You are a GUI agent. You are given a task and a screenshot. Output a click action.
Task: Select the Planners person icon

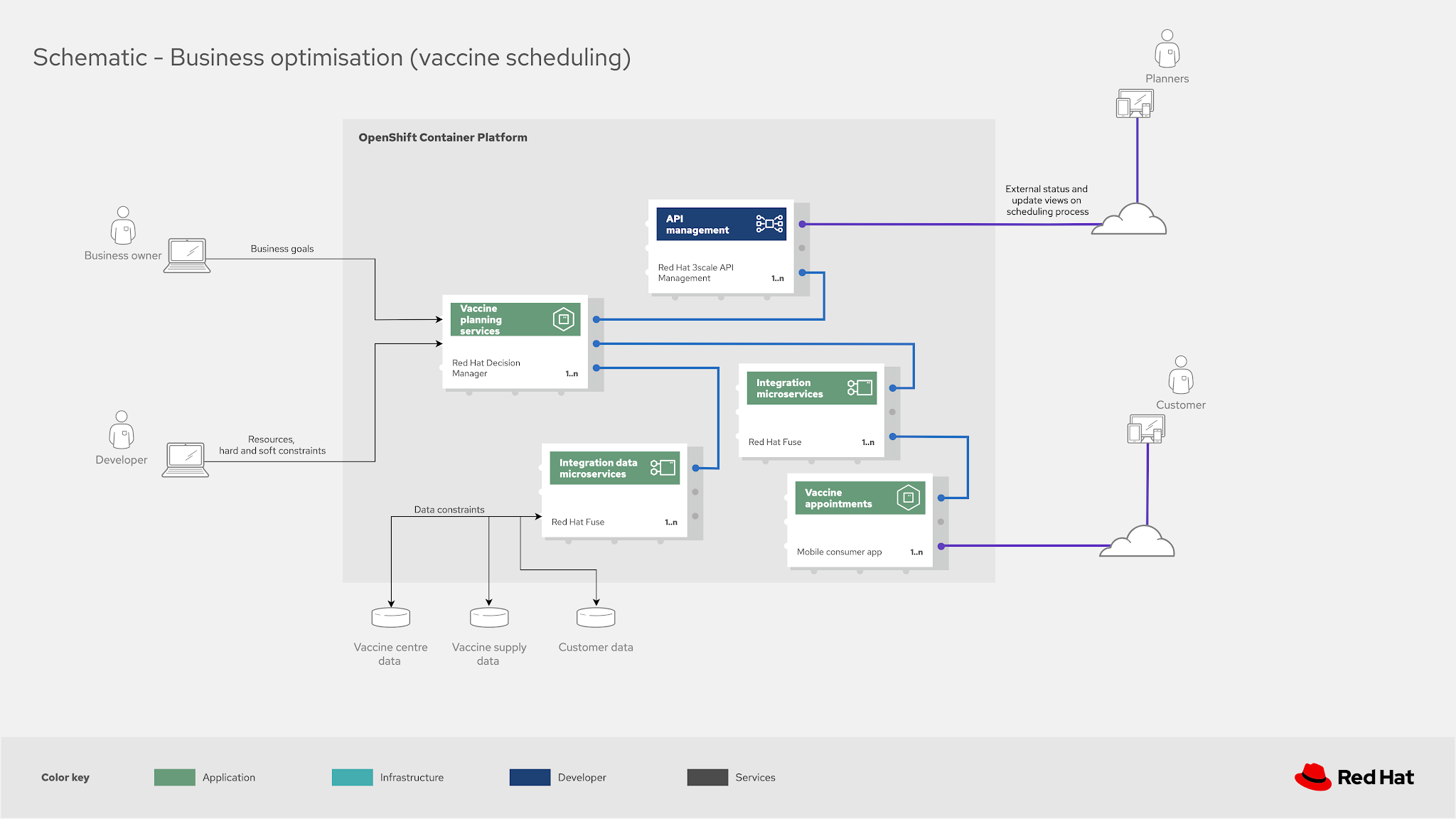(1167, 47)
